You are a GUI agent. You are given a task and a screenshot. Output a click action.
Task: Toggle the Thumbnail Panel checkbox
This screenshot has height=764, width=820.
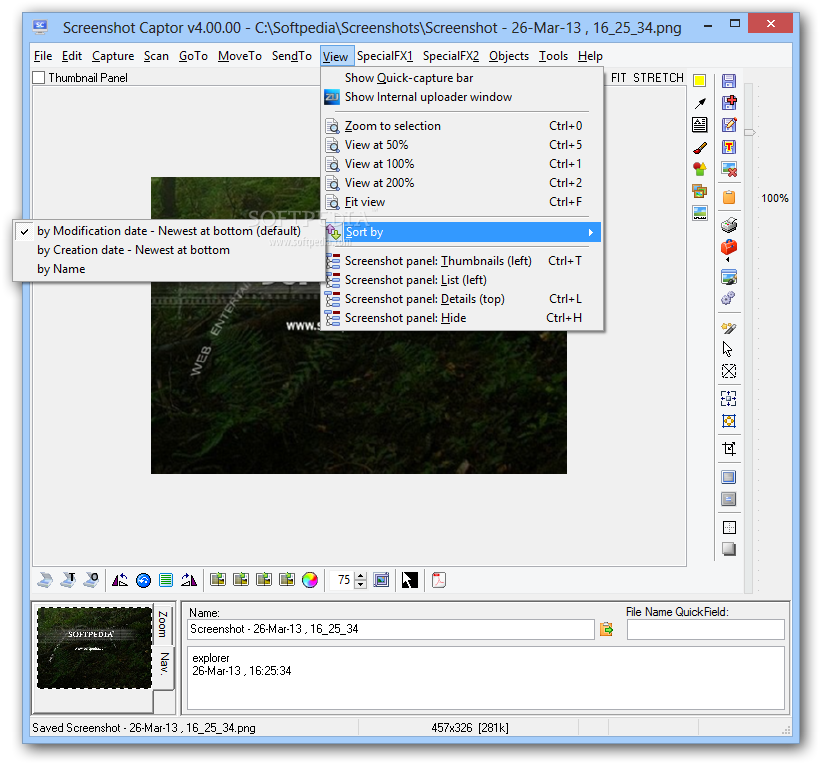pyautogui.click(x=39, y=78)
